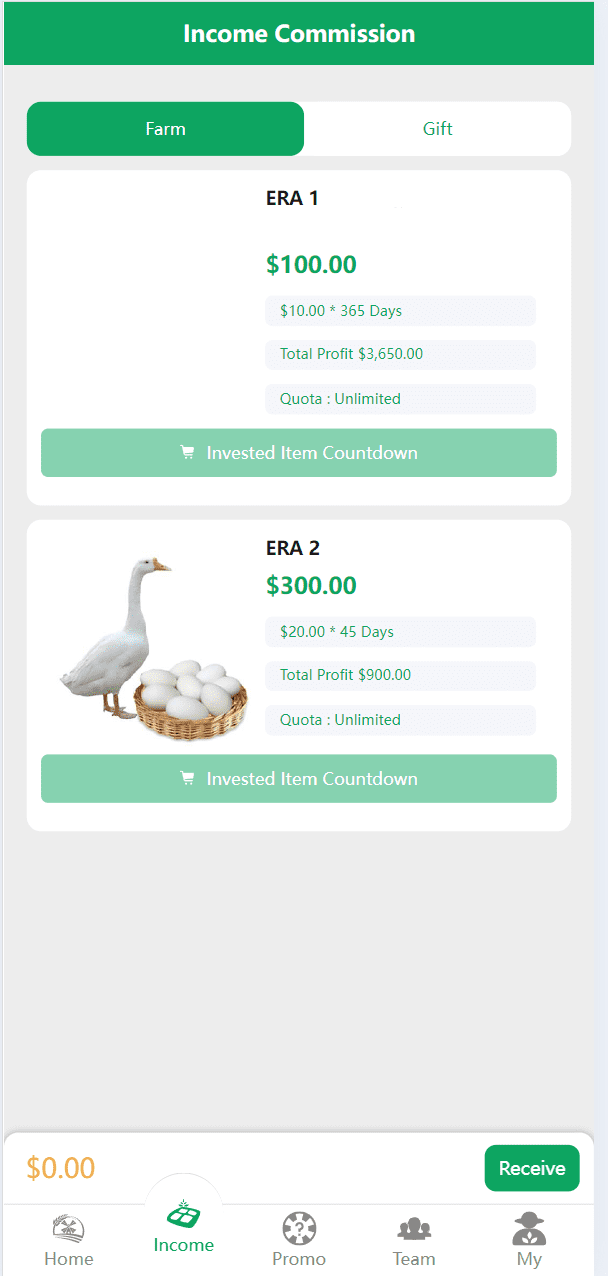Viewport: 608px width, 1276px height.
Task: Click cart icon in ERA 2 button
Action: pos(187,779)
